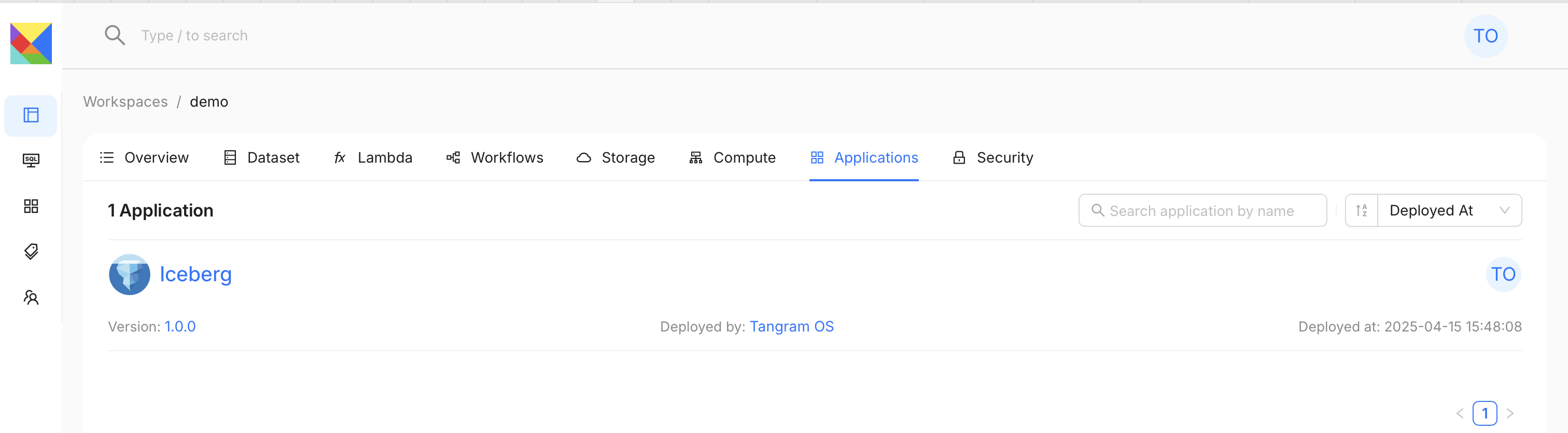Switch to the Workflows tab
The width and height of the screenshot is (1568, 433).
(494, 157)
